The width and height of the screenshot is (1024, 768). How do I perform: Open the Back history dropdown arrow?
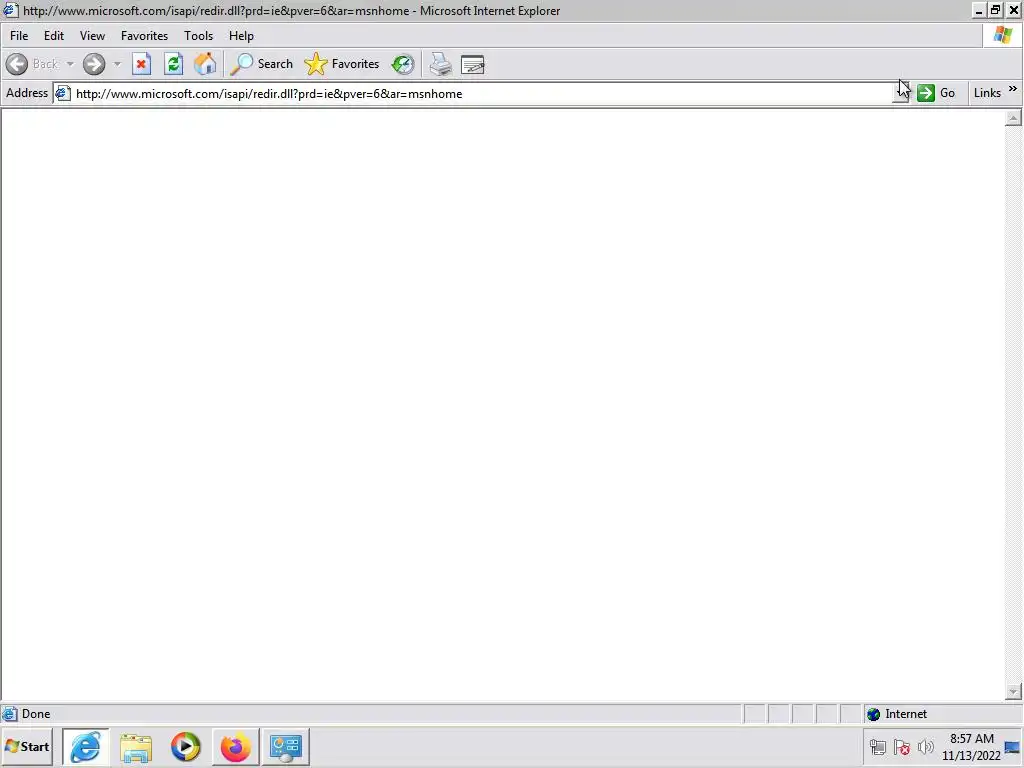click(x=70, y=64)
